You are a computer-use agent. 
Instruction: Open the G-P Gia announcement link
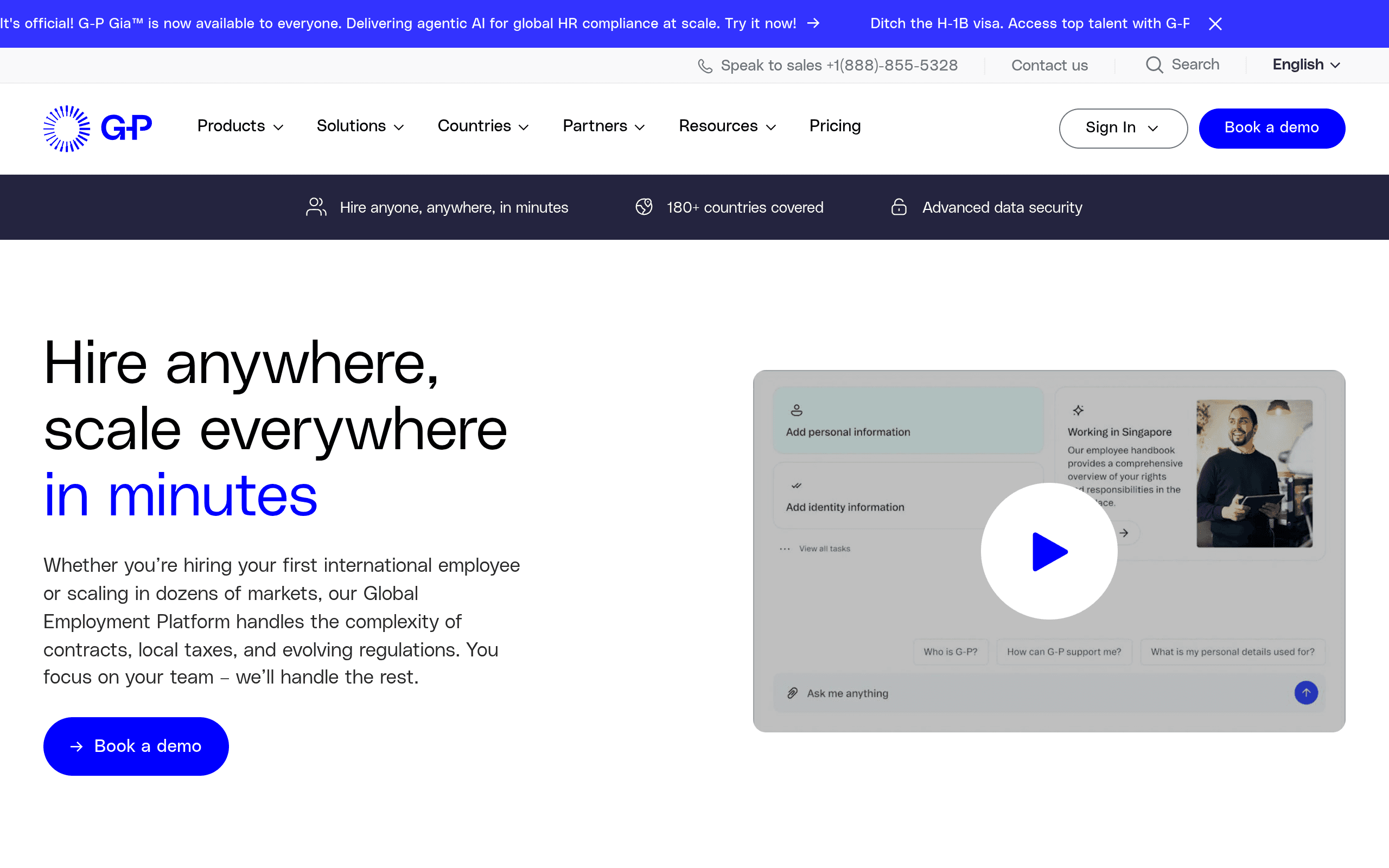point(410,23)
